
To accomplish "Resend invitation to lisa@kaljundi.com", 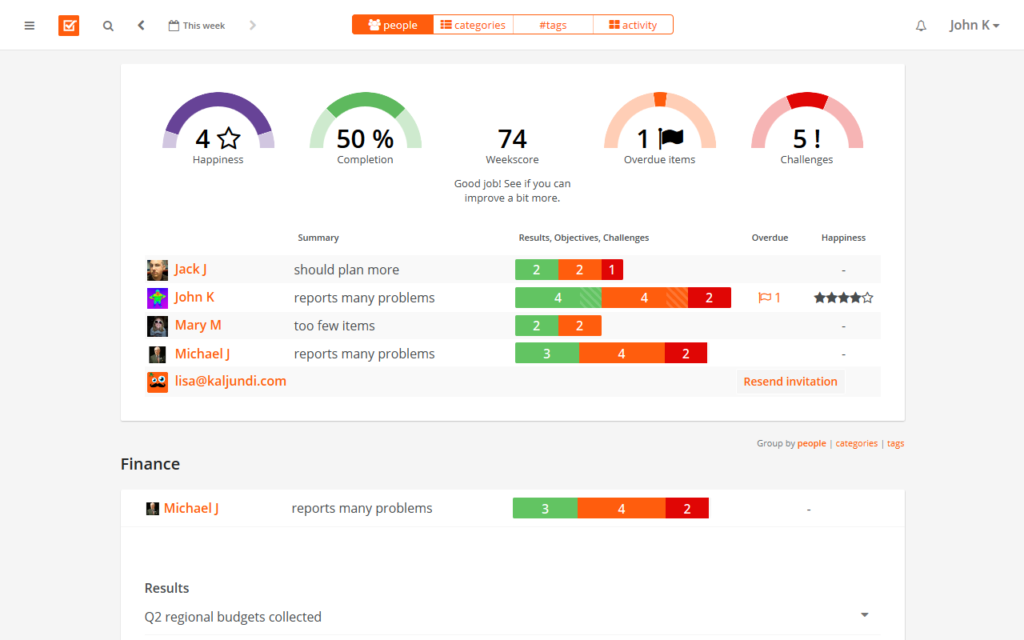I will [x=790, y=381].
